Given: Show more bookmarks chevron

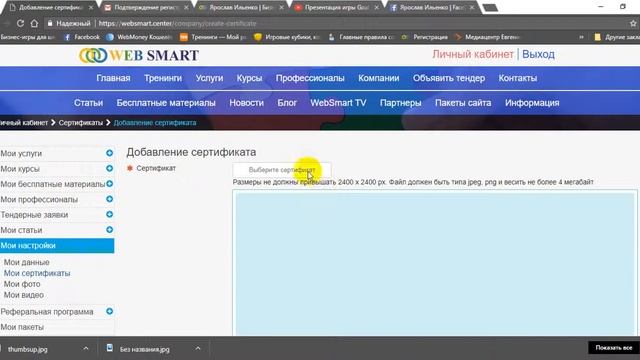Looking at the screenshot, I should click(581, 37).
